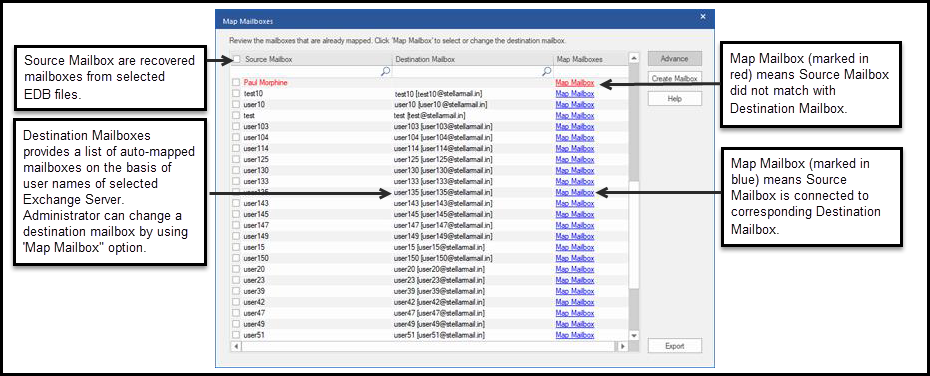Click Map Mailbox link for user104 row

click(x=575, y=138)
